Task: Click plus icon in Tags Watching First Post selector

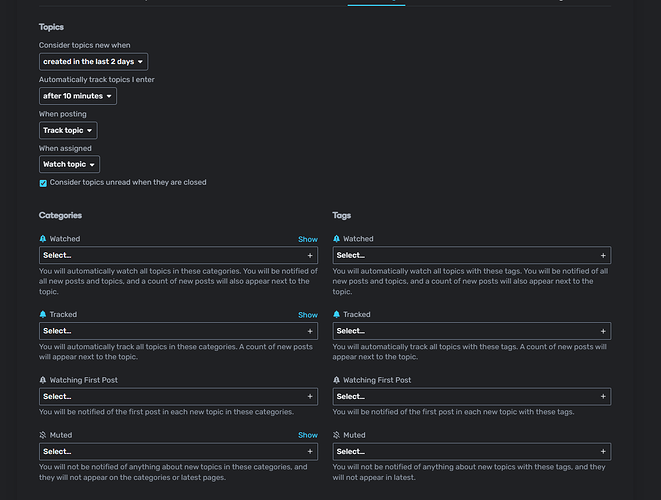Action: (x=603, y=396)
